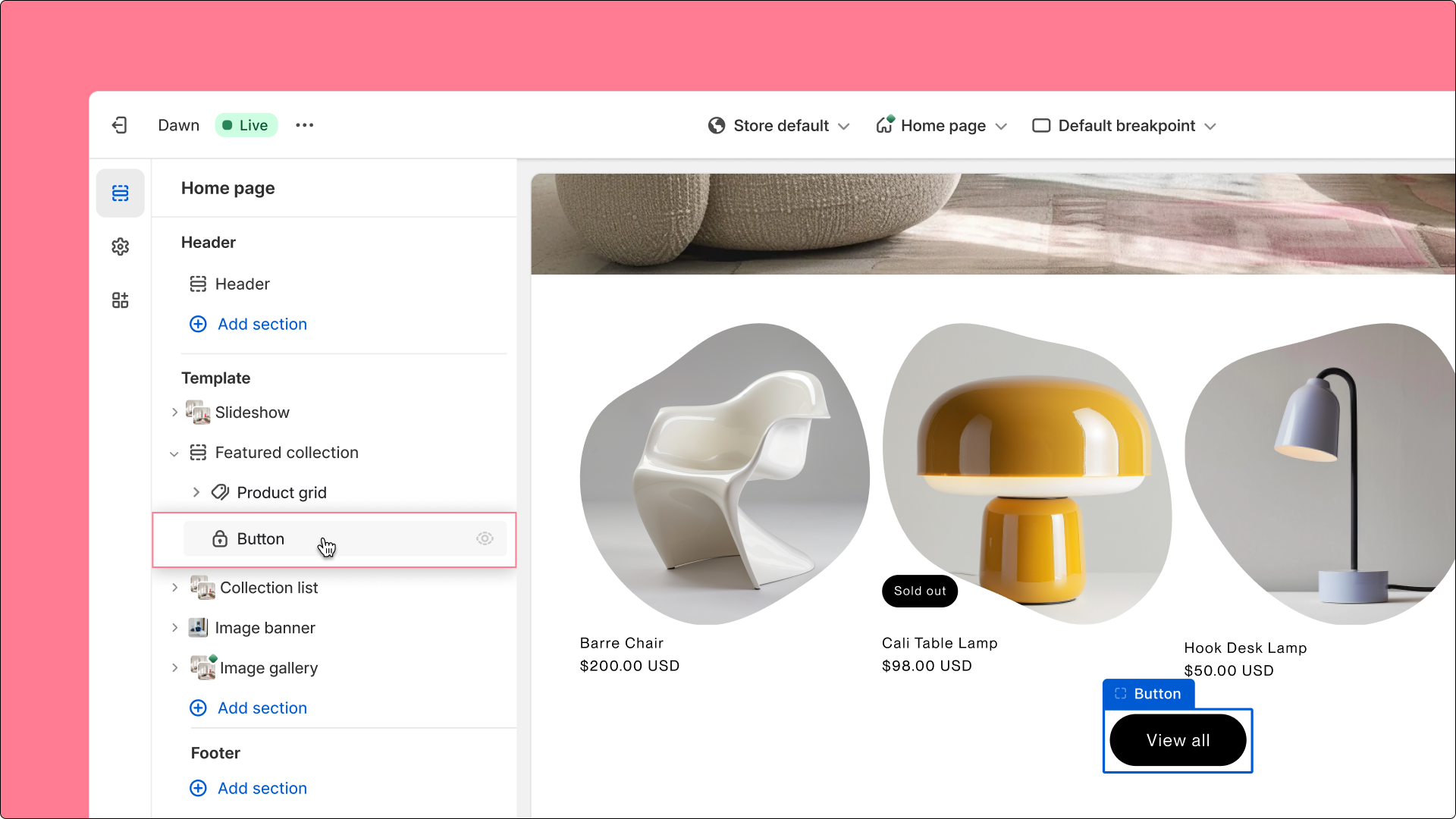
Task: Click the three-dot overflow menu icon
Action: pos(305,125)
